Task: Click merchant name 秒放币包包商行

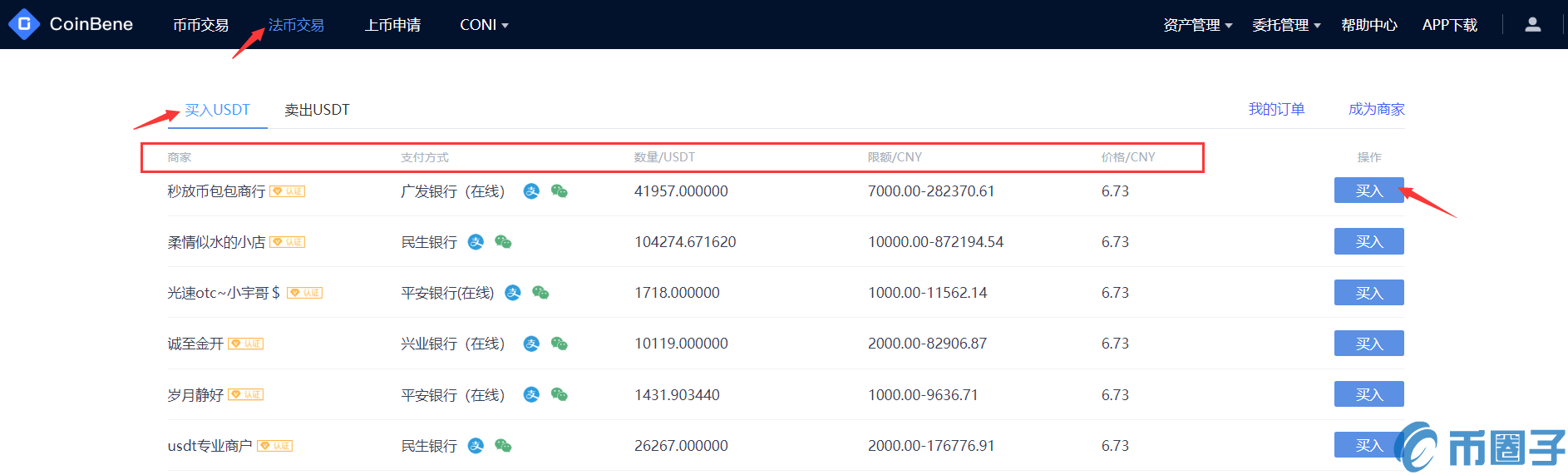Action: click(216, 191)
